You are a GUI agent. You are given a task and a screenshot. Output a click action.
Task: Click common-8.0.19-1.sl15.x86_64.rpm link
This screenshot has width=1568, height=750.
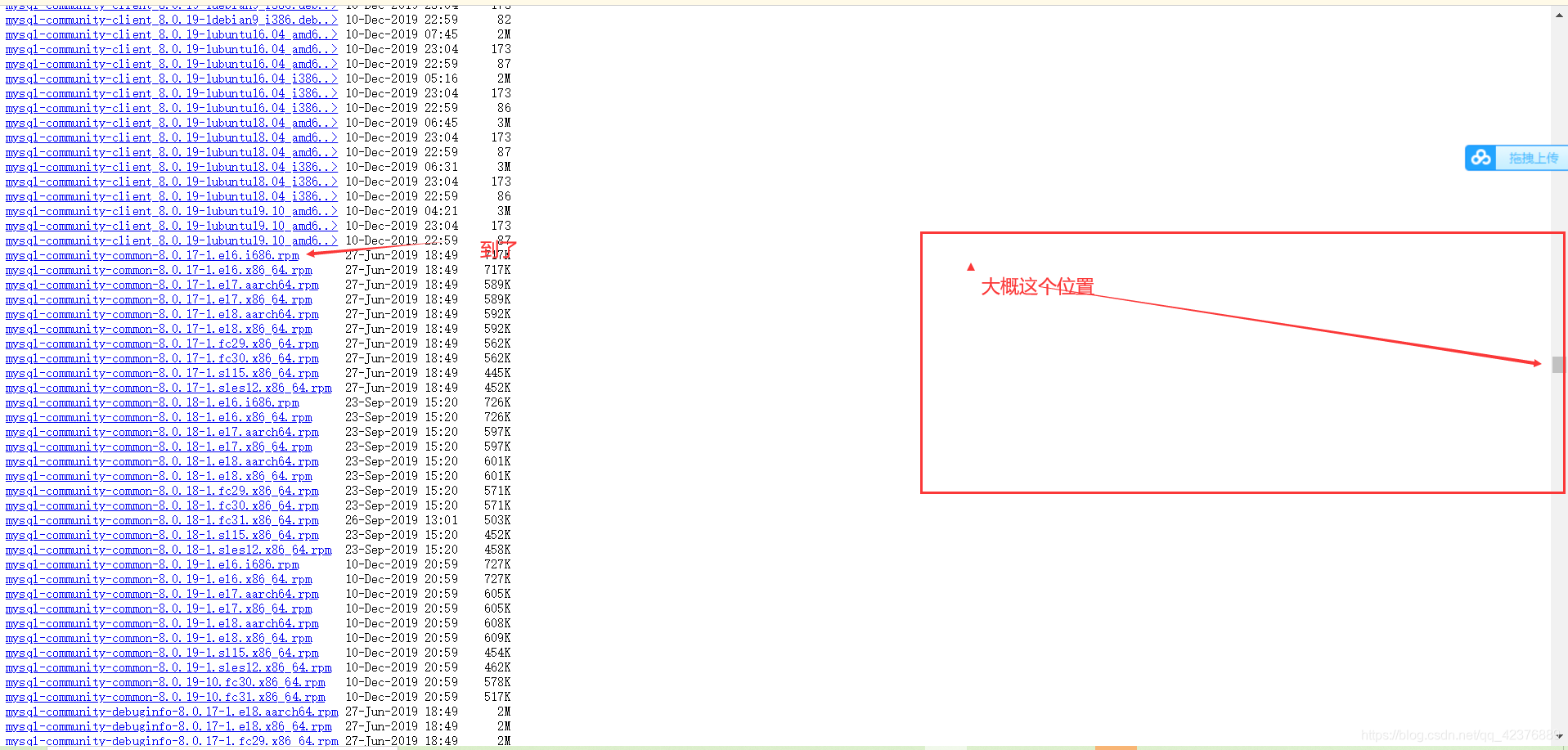(x=162, y=653)
